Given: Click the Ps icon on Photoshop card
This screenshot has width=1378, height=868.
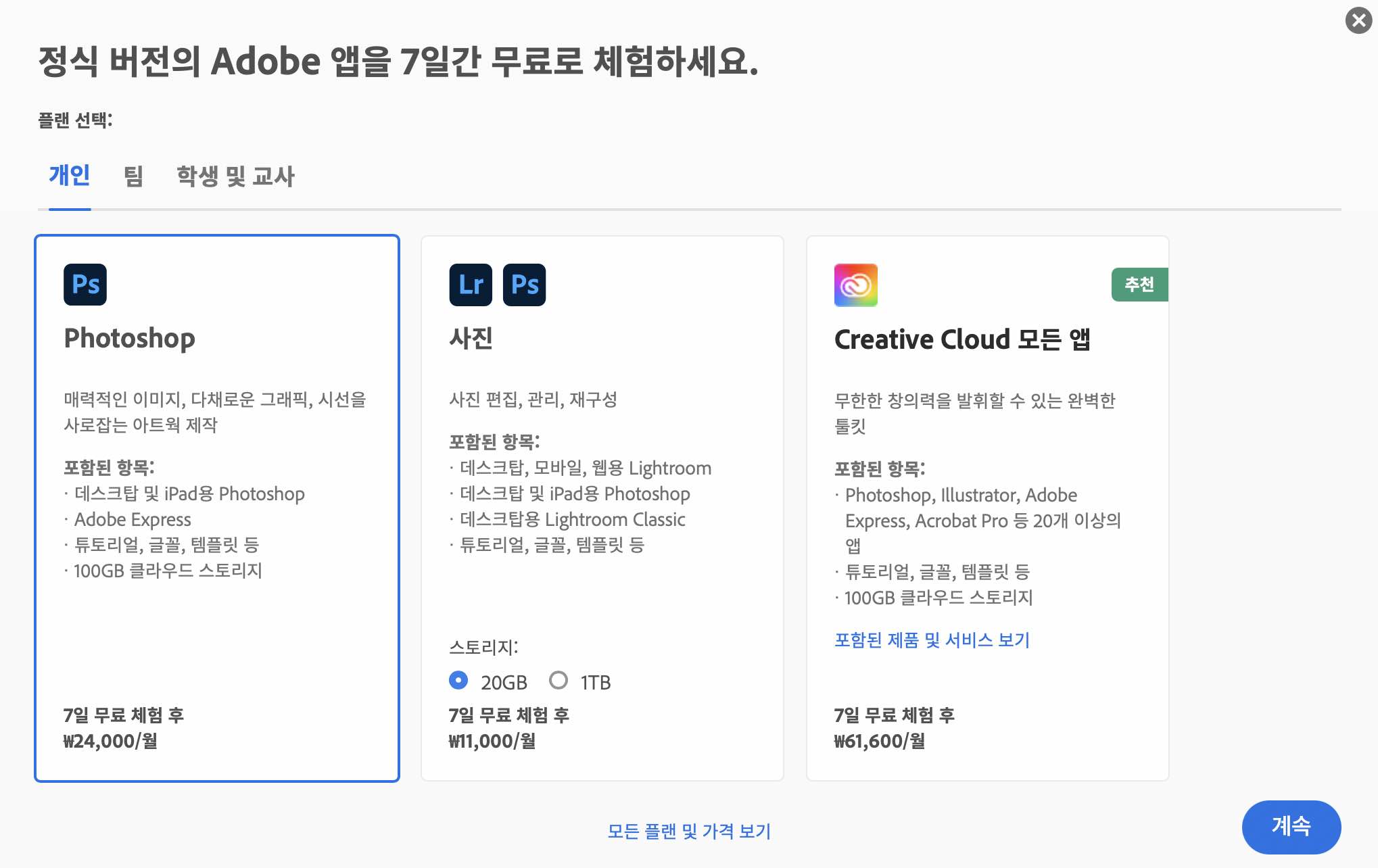Looking at the screenshot, I should tap(85, 285).
